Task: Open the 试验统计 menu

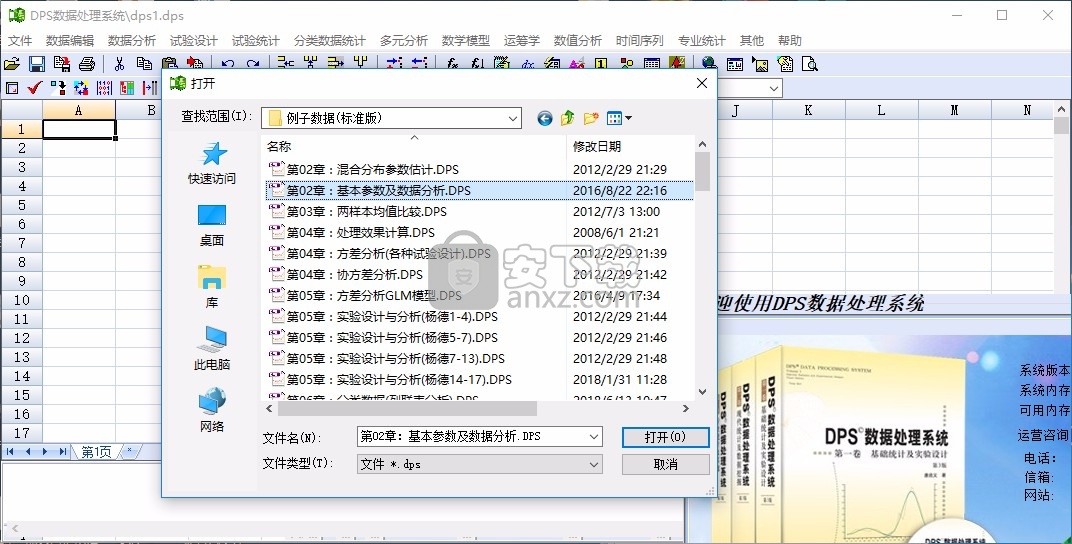Action: point(255,40)
